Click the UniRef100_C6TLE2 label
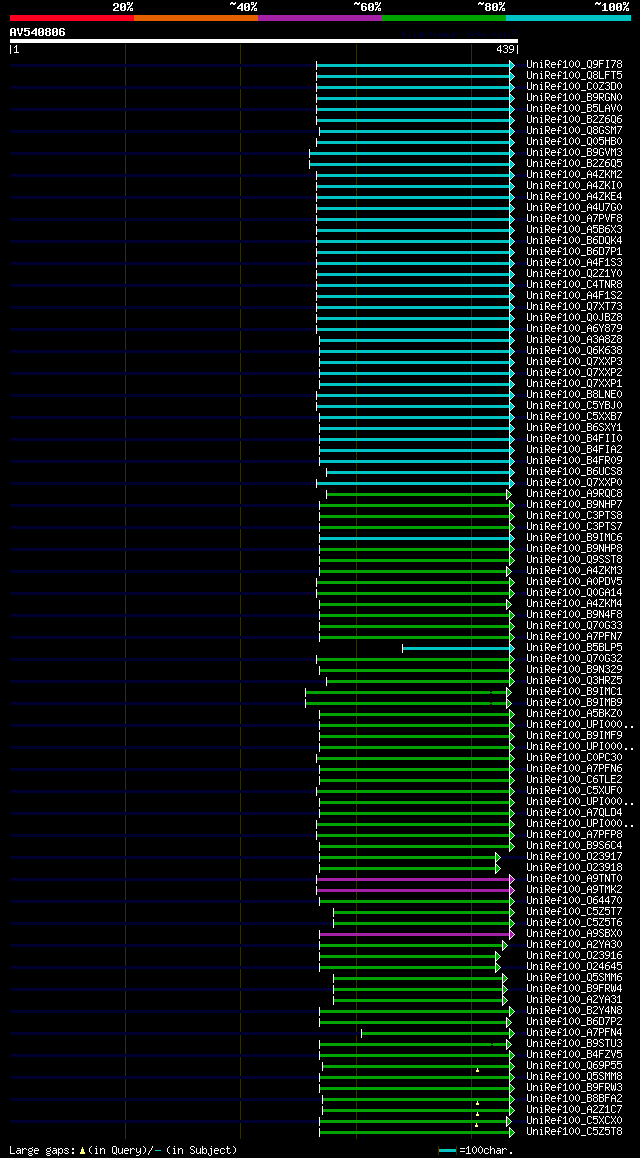This screenshot has width=640, height=1158. click(x=574, y=780)
